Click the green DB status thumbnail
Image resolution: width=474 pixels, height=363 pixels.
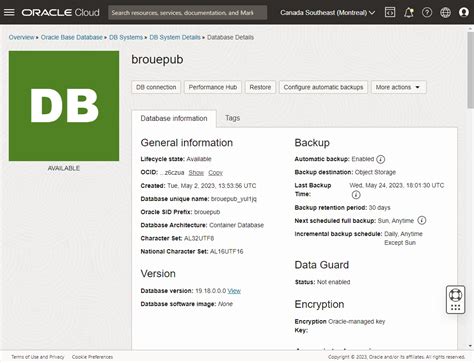[x=64, y=106]
